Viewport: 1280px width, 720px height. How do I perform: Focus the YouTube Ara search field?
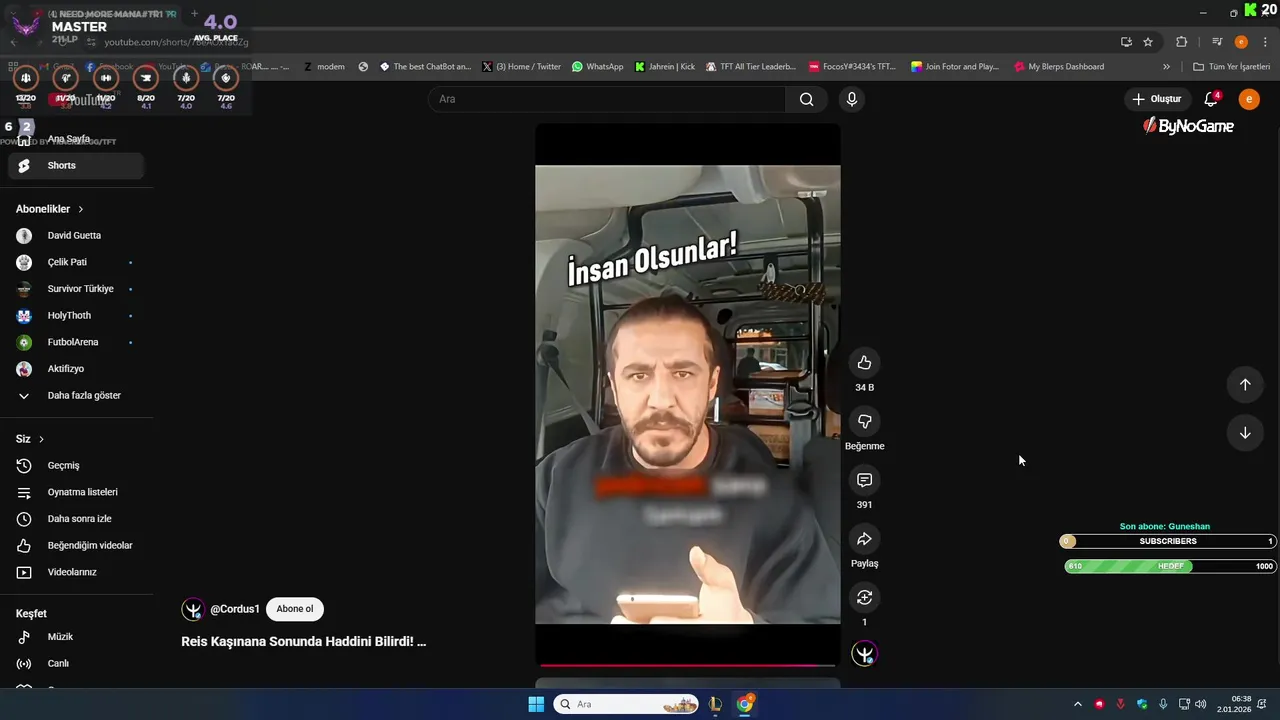[606, 99]
